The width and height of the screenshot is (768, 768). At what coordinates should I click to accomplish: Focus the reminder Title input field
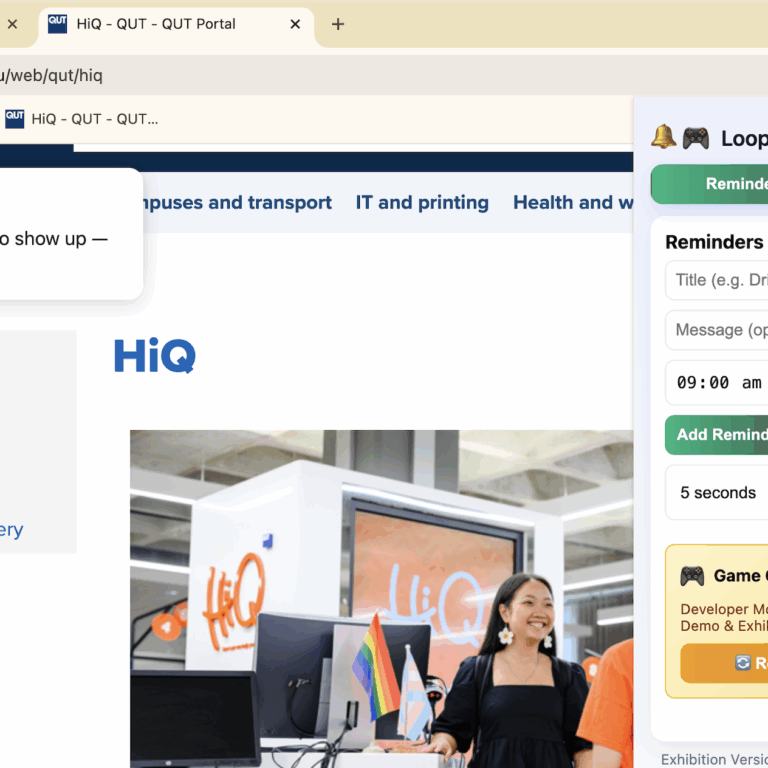coord(718,280)
